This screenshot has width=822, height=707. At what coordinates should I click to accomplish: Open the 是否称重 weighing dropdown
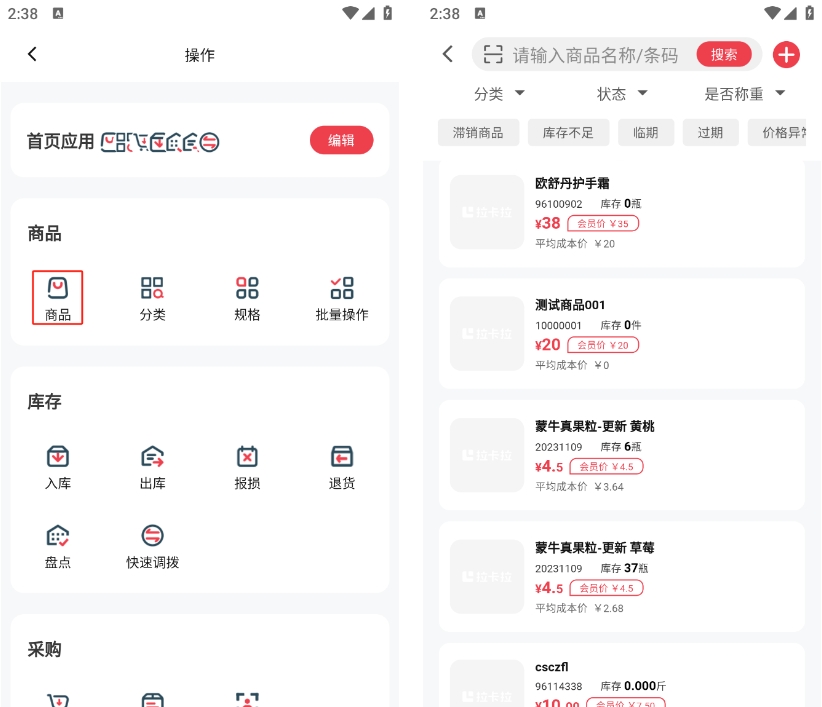745,94
